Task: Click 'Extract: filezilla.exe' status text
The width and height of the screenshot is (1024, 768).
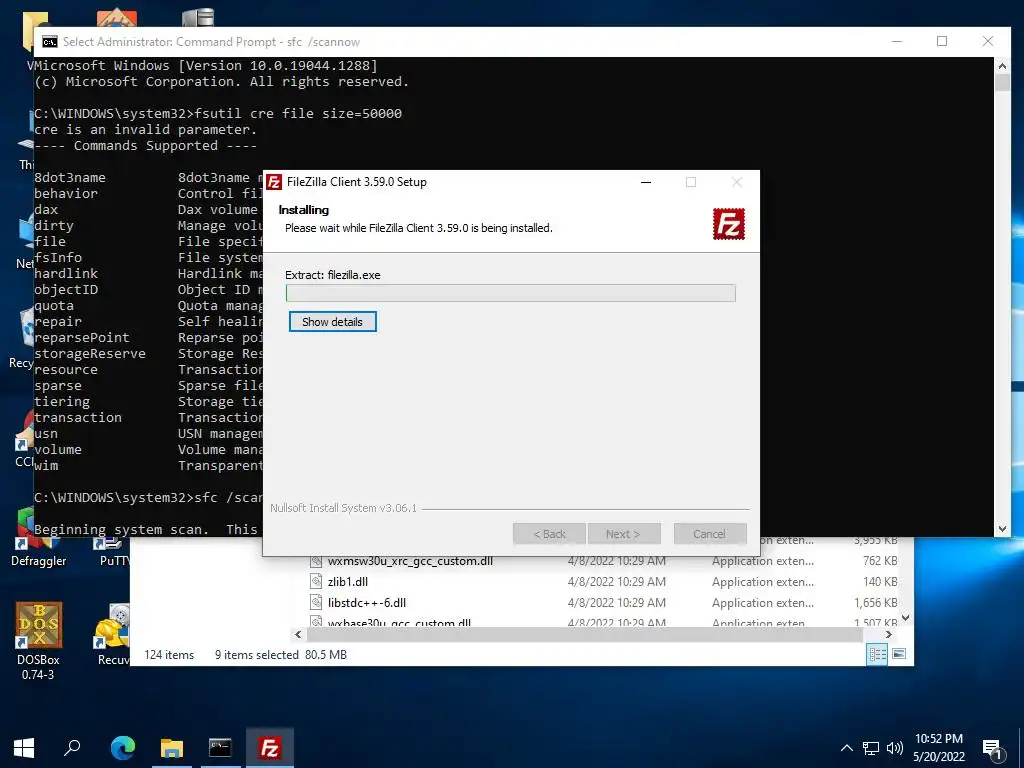Action: pyautogui.click(x=332, y=275)
